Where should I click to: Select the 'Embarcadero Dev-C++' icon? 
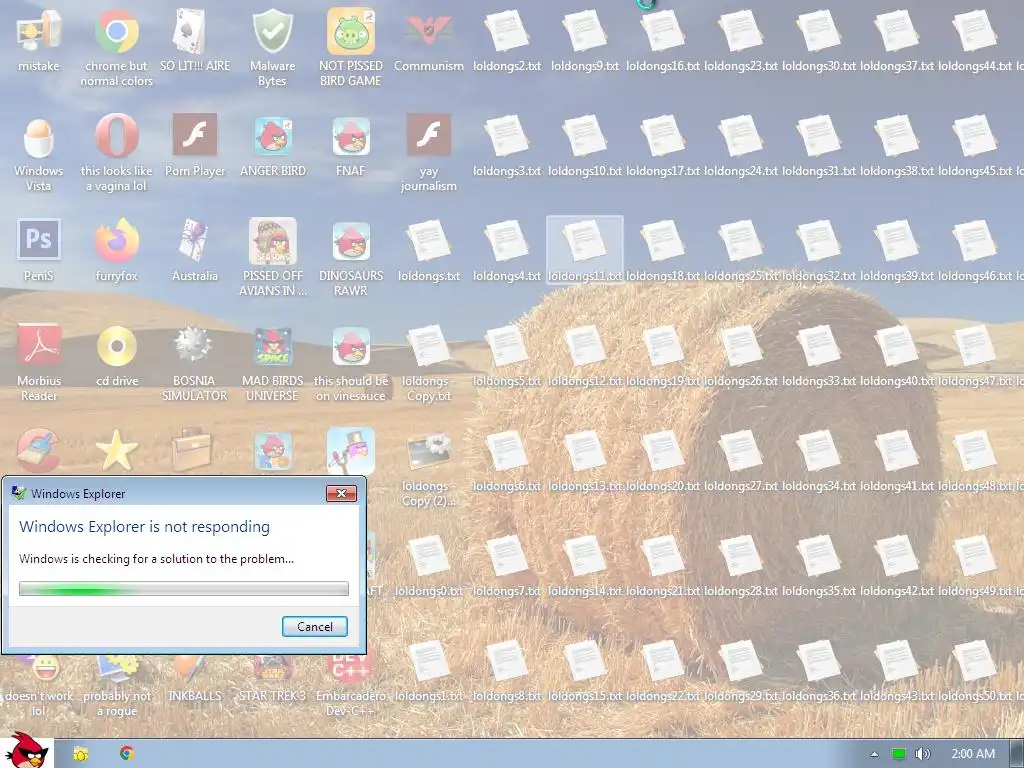[351, 686]
